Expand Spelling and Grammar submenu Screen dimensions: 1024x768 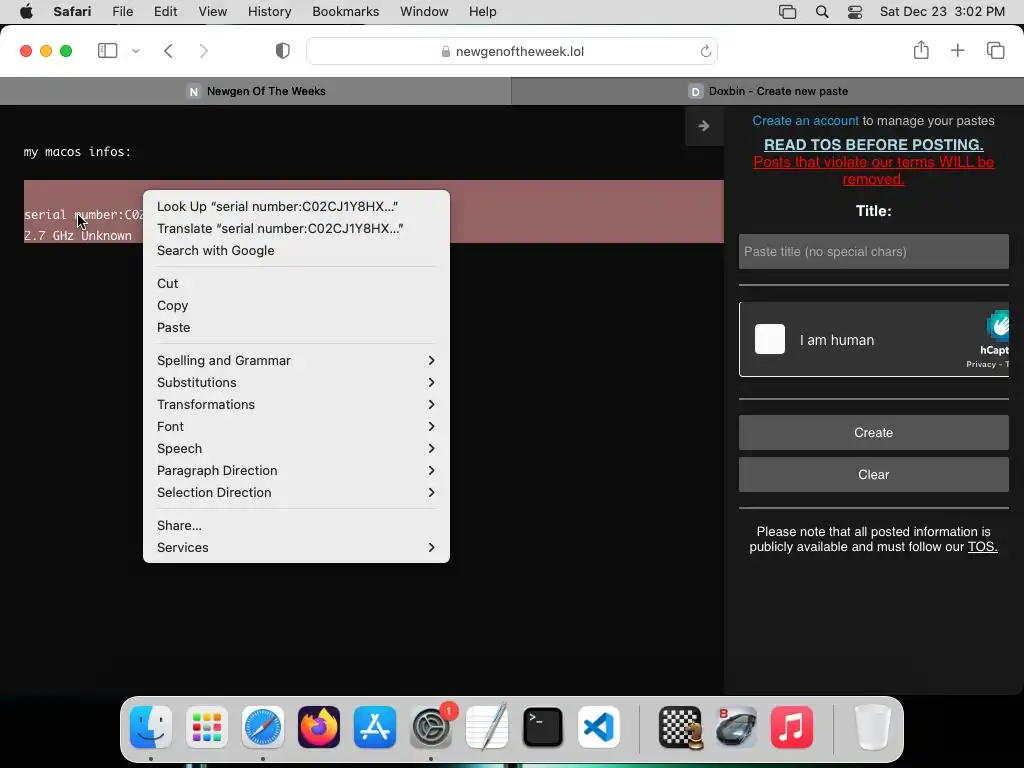coord(296,360)
